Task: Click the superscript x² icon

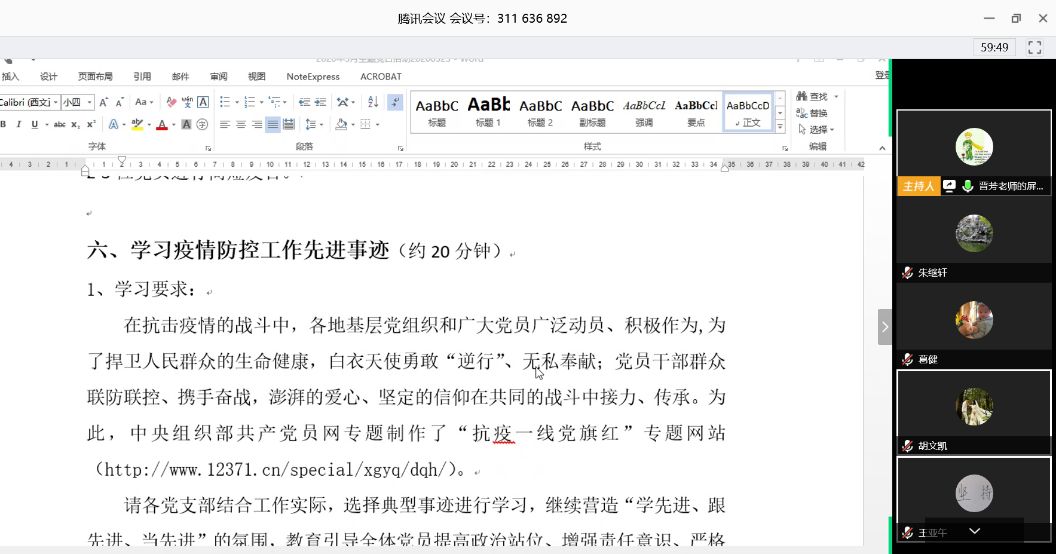Action: pyautogui.click(x=91, y=125)
